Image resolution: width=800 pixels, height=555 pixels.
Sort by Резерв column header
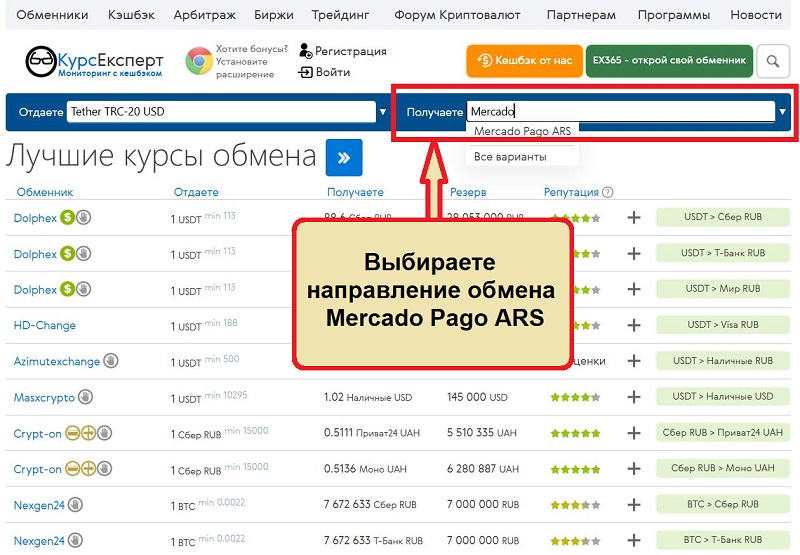coord(468,192)
